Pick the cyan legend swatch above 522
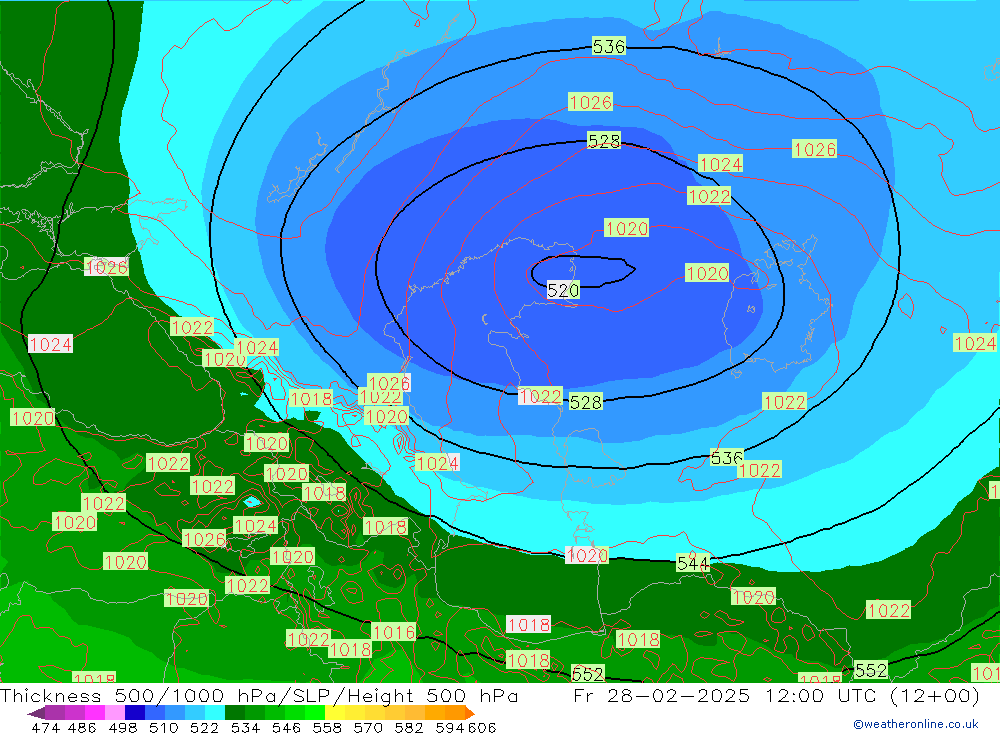The image size is (1000, 733). pos(214,713)
